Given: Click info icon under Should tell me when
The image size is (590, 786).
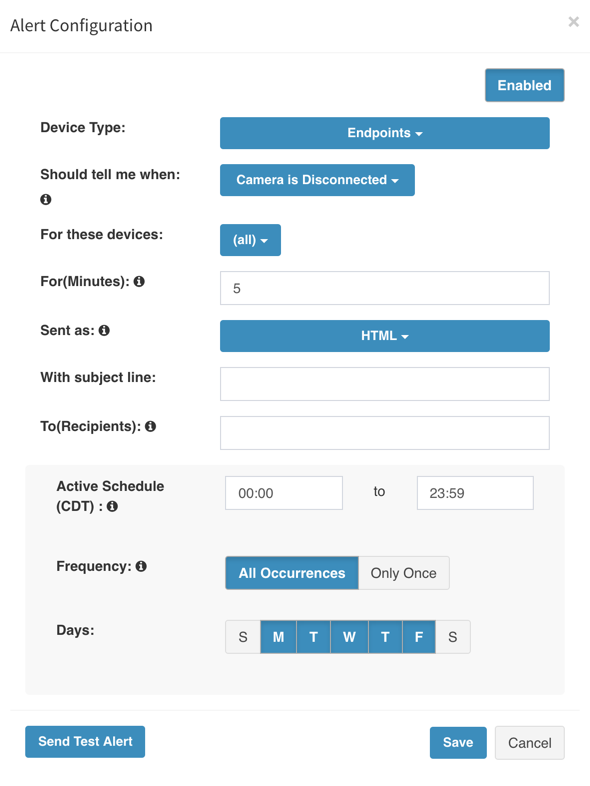Looking at the screenshot, I should [46, 200].
